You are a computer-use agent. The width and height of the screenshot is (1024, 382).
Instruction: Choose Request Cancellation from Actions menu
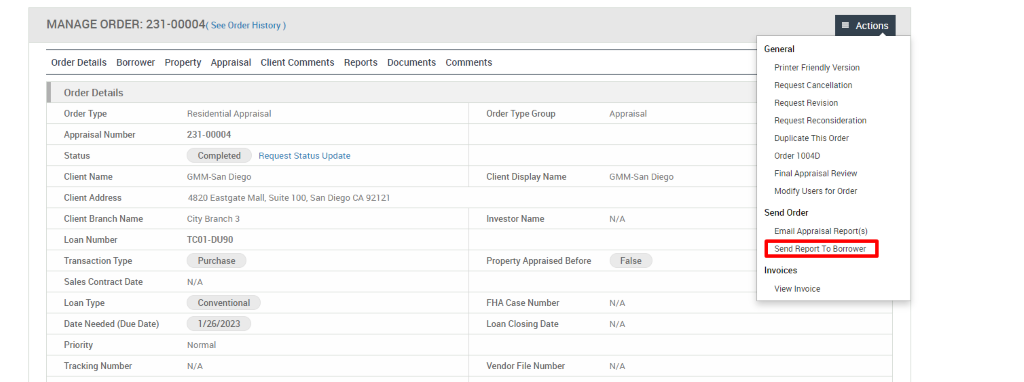point(813,85)
